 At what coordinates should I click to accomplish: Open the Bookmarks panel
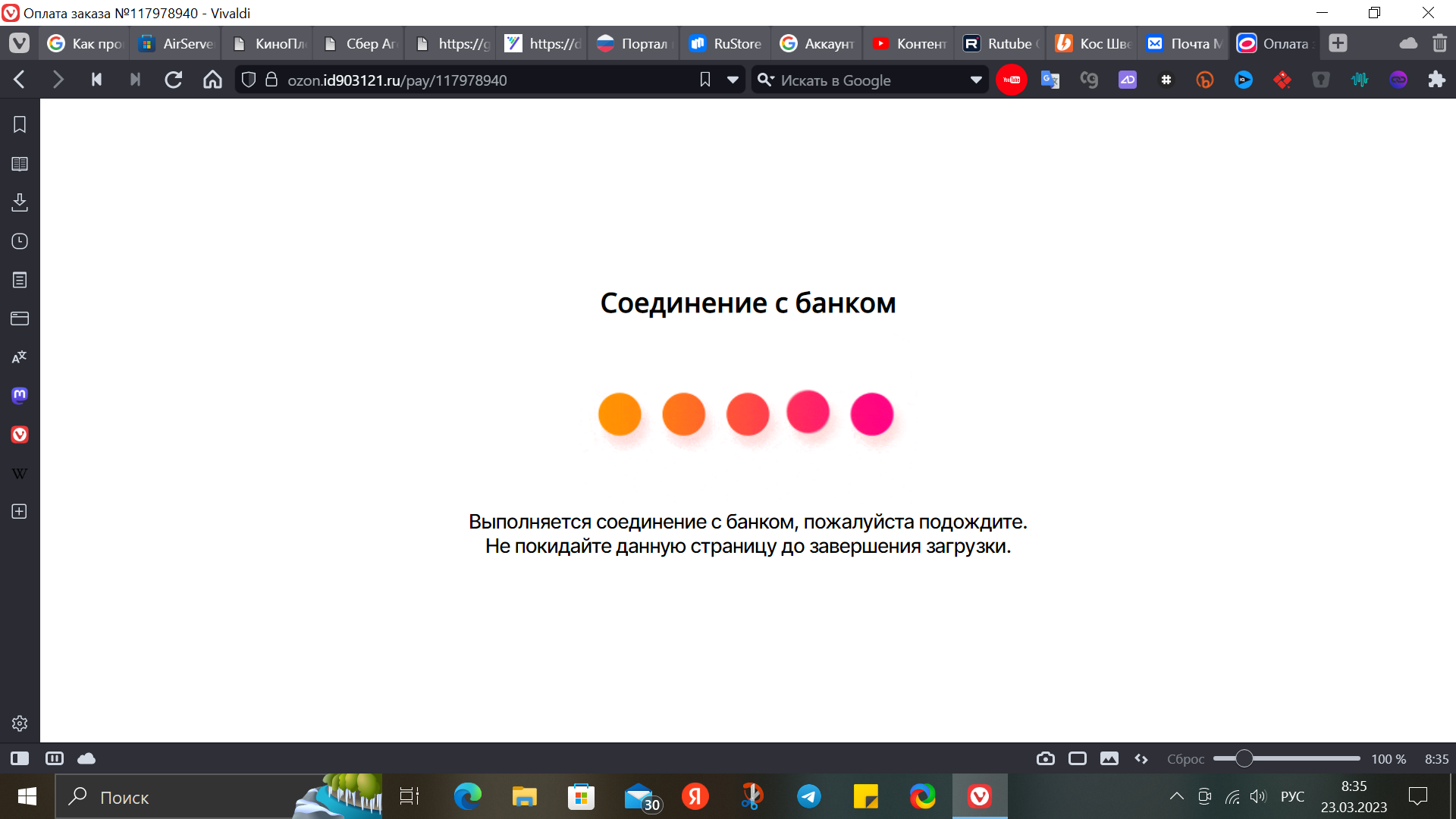click(x=19, y=124)
